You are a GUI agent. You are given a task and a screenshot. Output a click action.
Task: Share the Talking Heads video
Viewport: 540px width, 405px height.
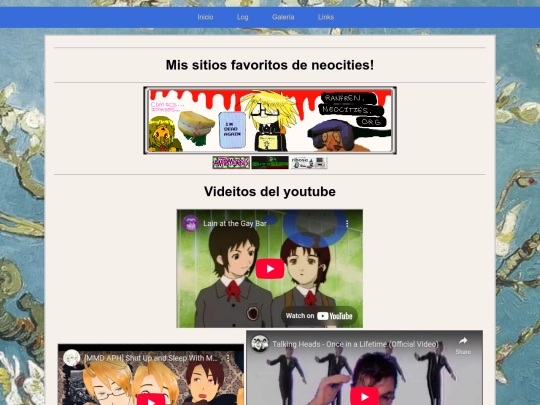click(463, 345)
